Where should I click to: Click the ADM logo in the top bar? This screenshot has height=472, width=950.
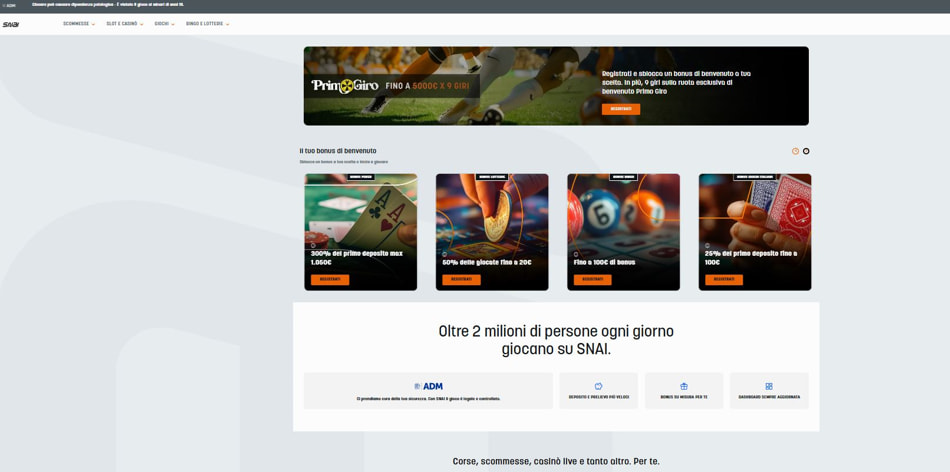[x=9, y=5]
